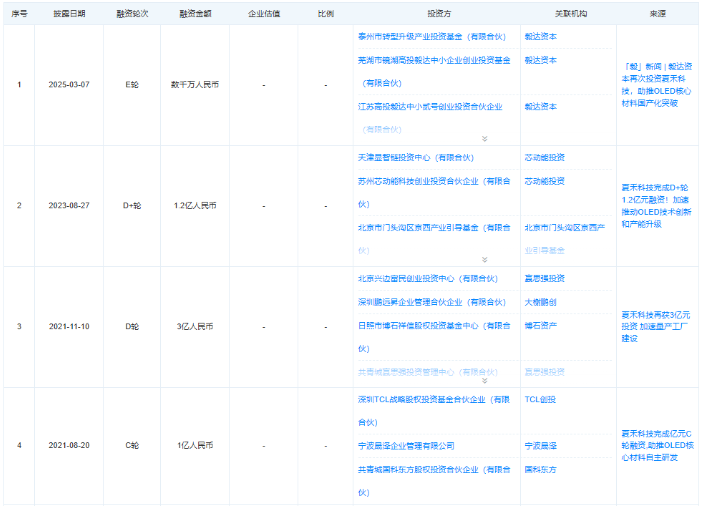The height and width of the screenshot is (509, 703).
Task: Select the date cell 2025-03-07
Action: 69,85
